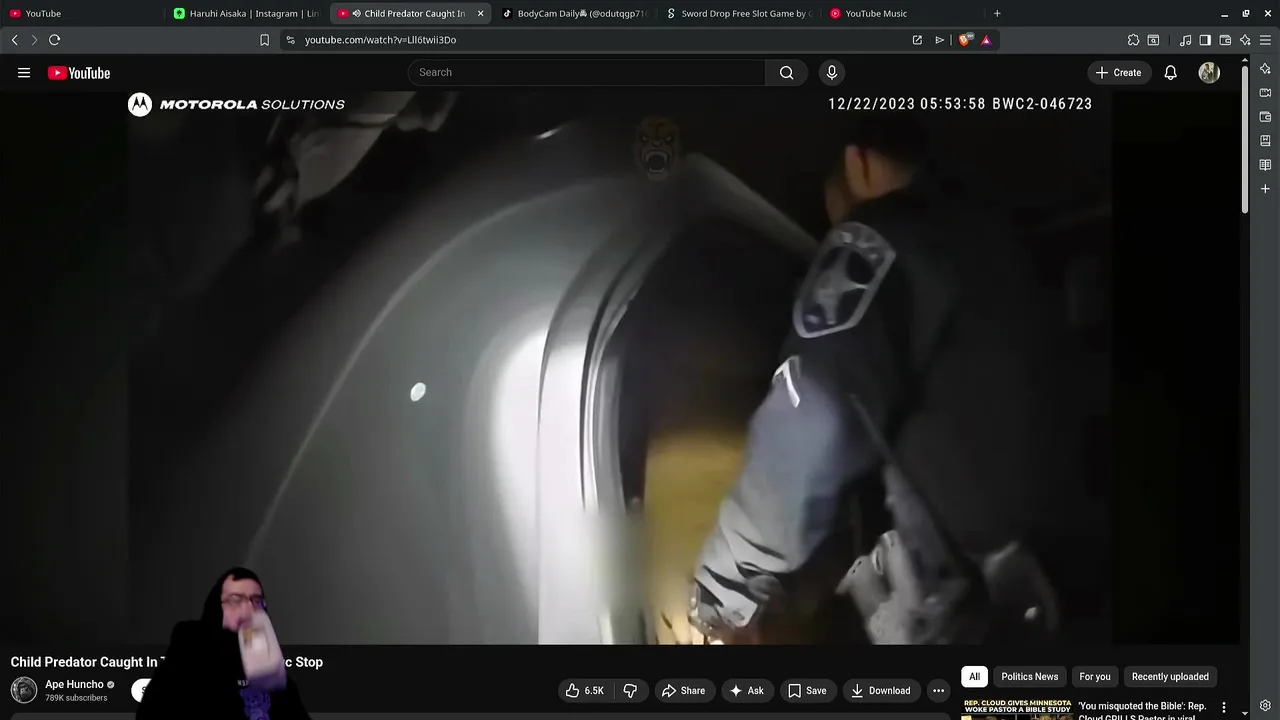Select the Politics News chip

pyautogui.click(x=1029, y=677)
